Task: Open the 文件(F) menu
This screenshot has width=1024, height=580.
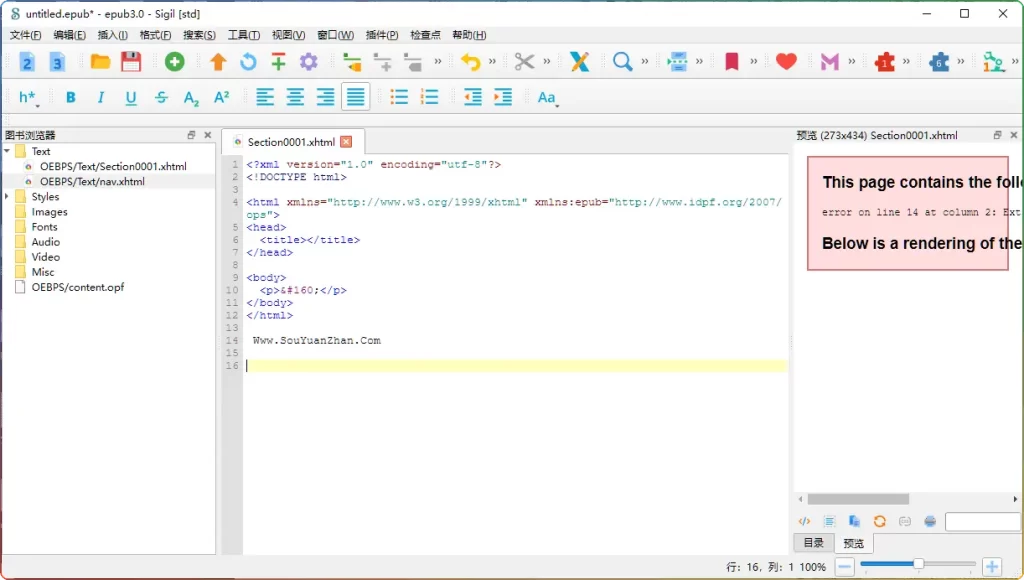Action: pyautogui.click(x=25, y=35)
